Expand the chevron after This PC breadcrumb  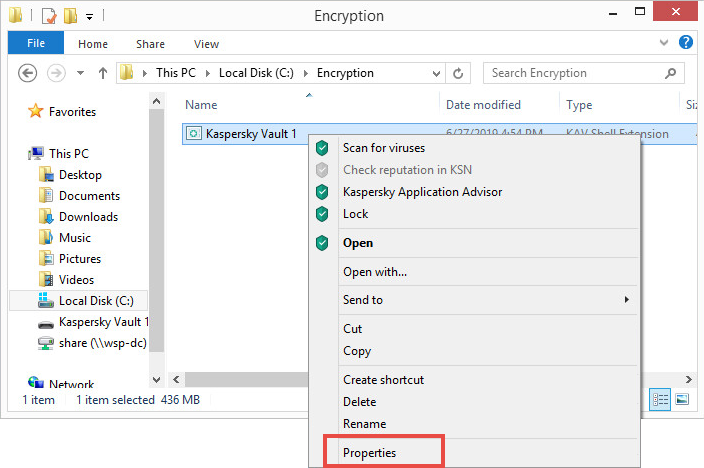click(208, 73)
